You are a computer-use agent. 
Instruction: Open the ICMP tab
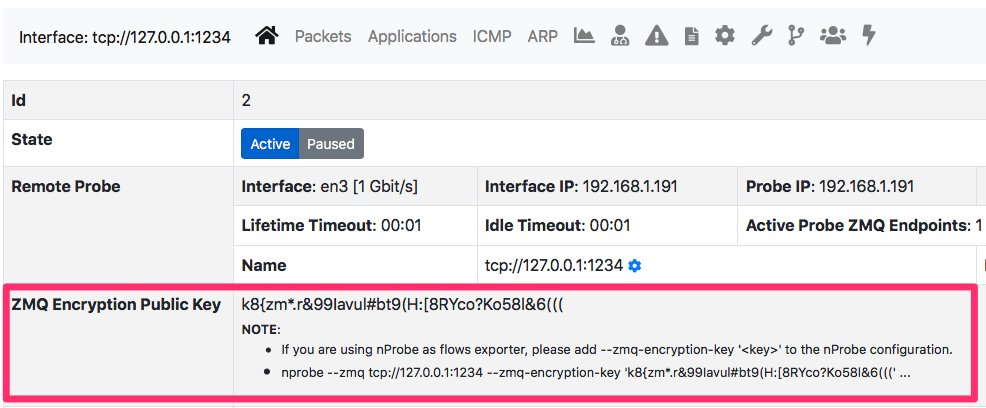[x=492, y=36]
